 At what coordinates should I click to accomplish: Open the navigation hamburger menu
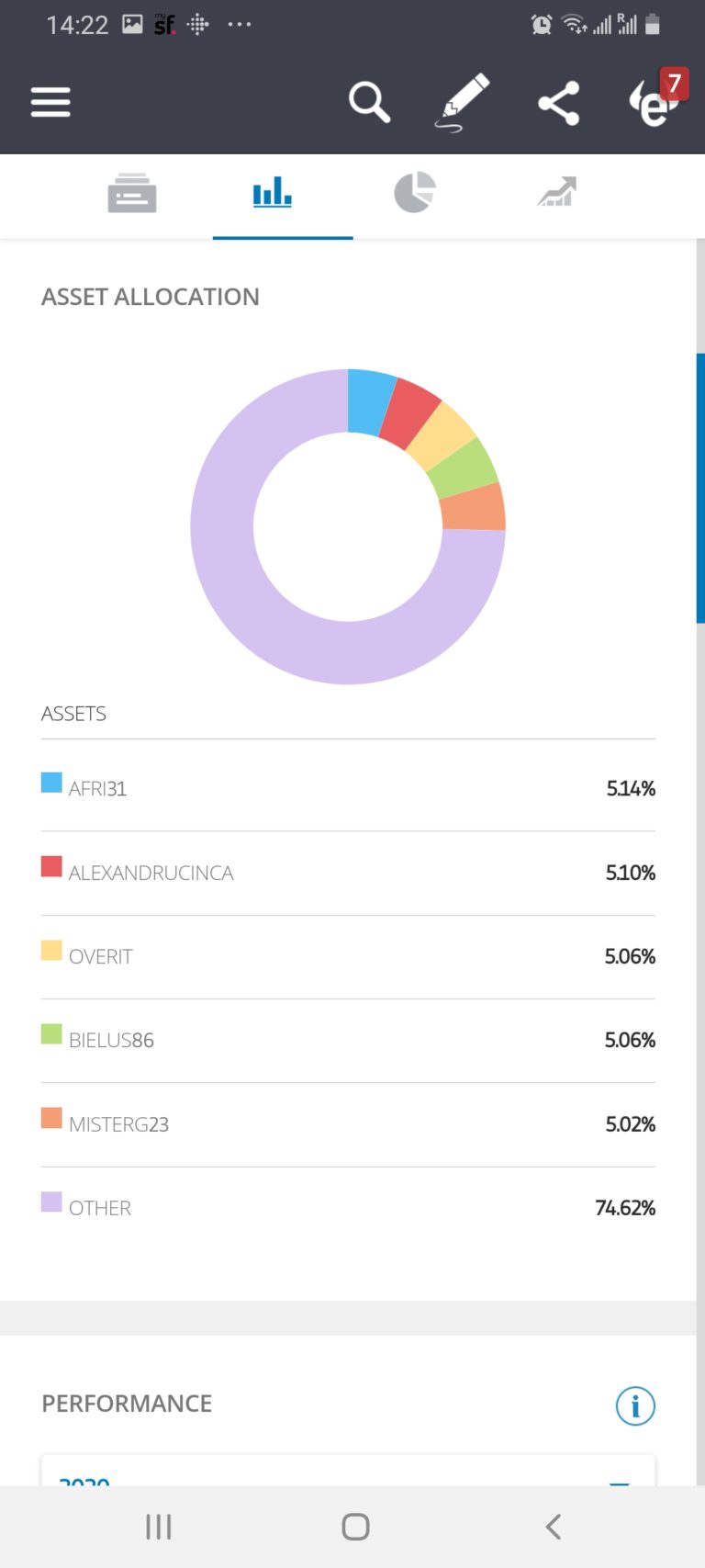coord(50,102)
